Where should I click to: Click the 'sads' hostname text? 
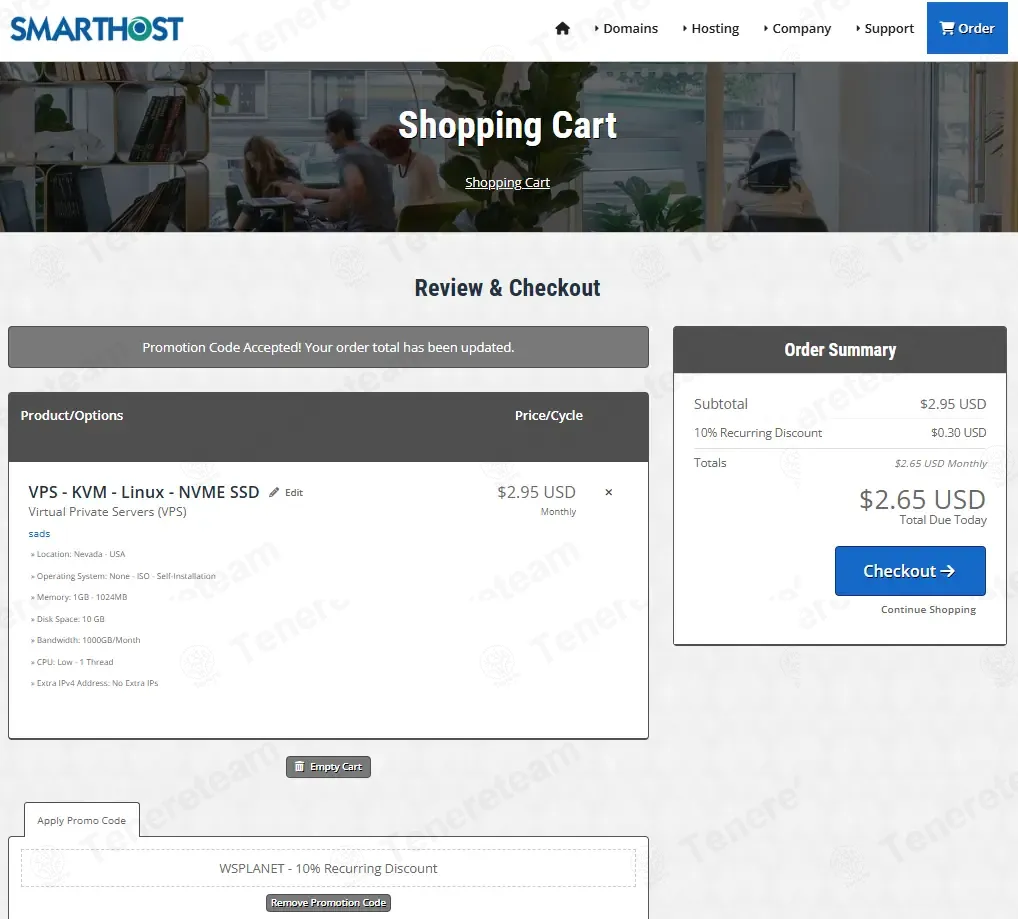39,533
